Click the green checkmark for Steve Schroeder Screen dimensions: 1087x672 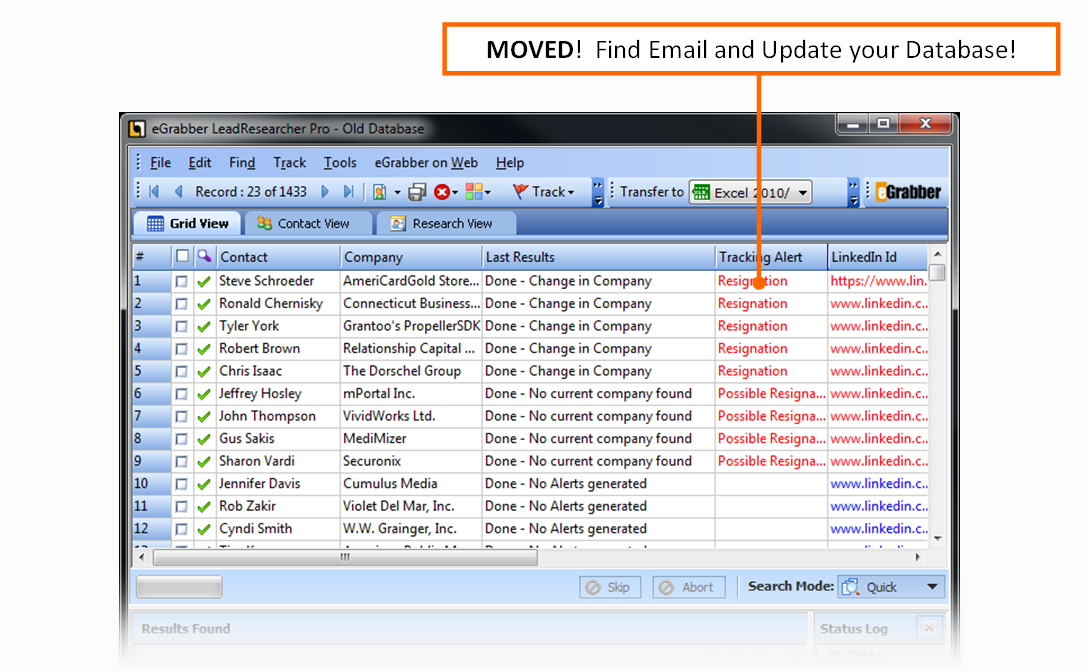[204, 282]
